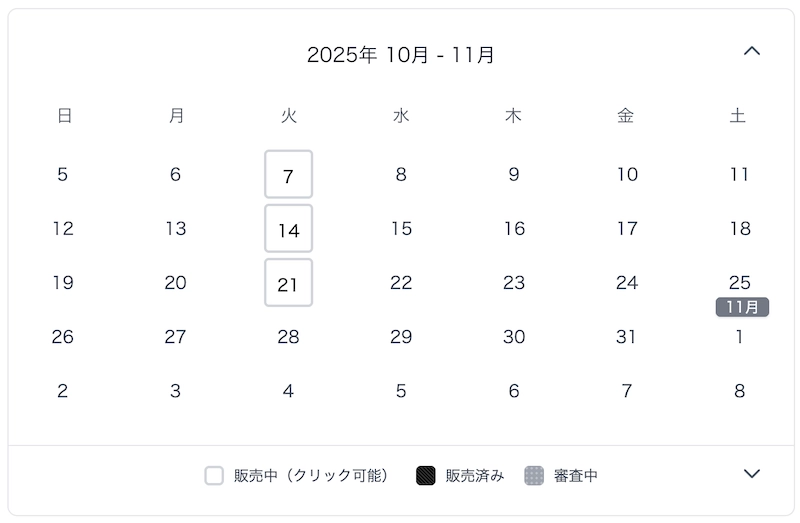The height and width of the screenshot is (523, 800).
Task: Select available date October 7
Action: point(288,175)
